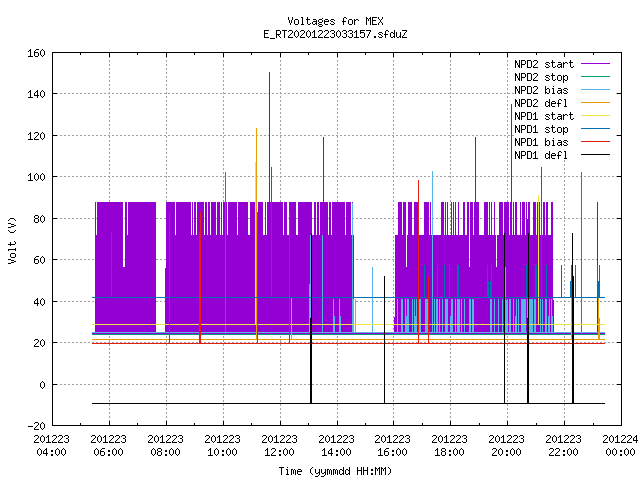The image size is (640, 480).
Task: Click x-axis tick 201223 10:00
Action: [222, 446]
